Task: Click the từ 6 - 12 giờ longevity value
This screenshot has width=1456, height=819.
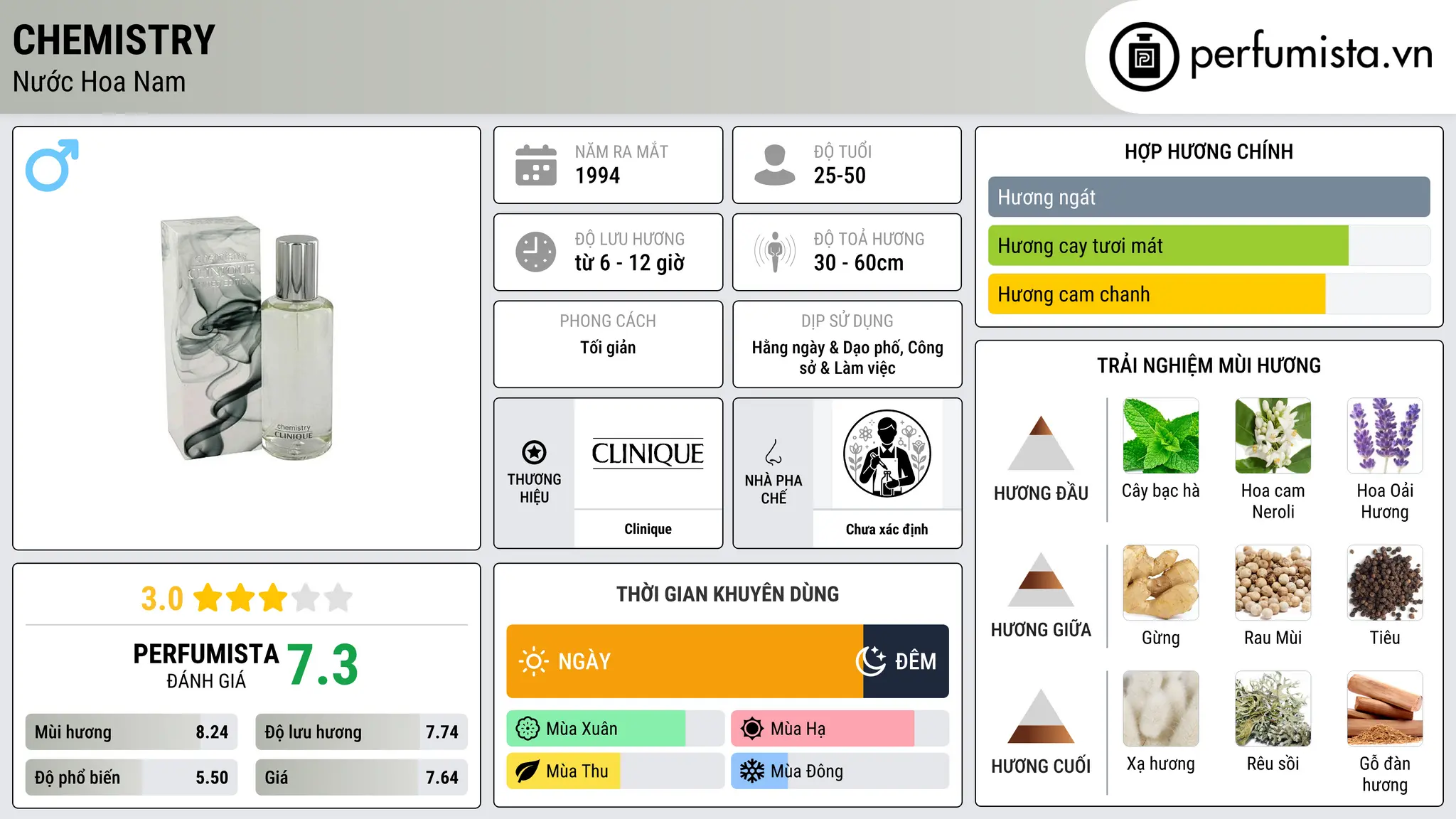Action: pyautogui.click(x=630, y=263)
